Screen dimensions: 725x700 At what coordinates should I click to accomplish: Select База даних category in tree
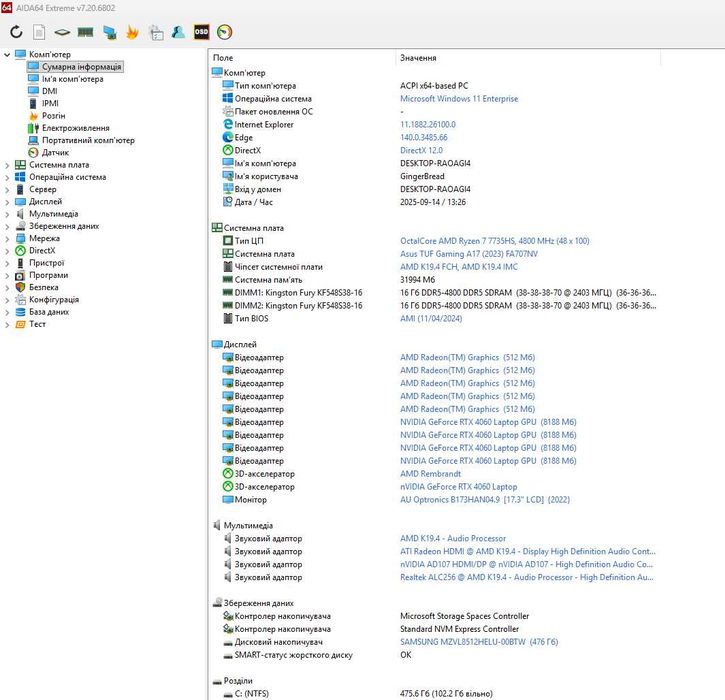pyautogui.click(x=49, y=312)
